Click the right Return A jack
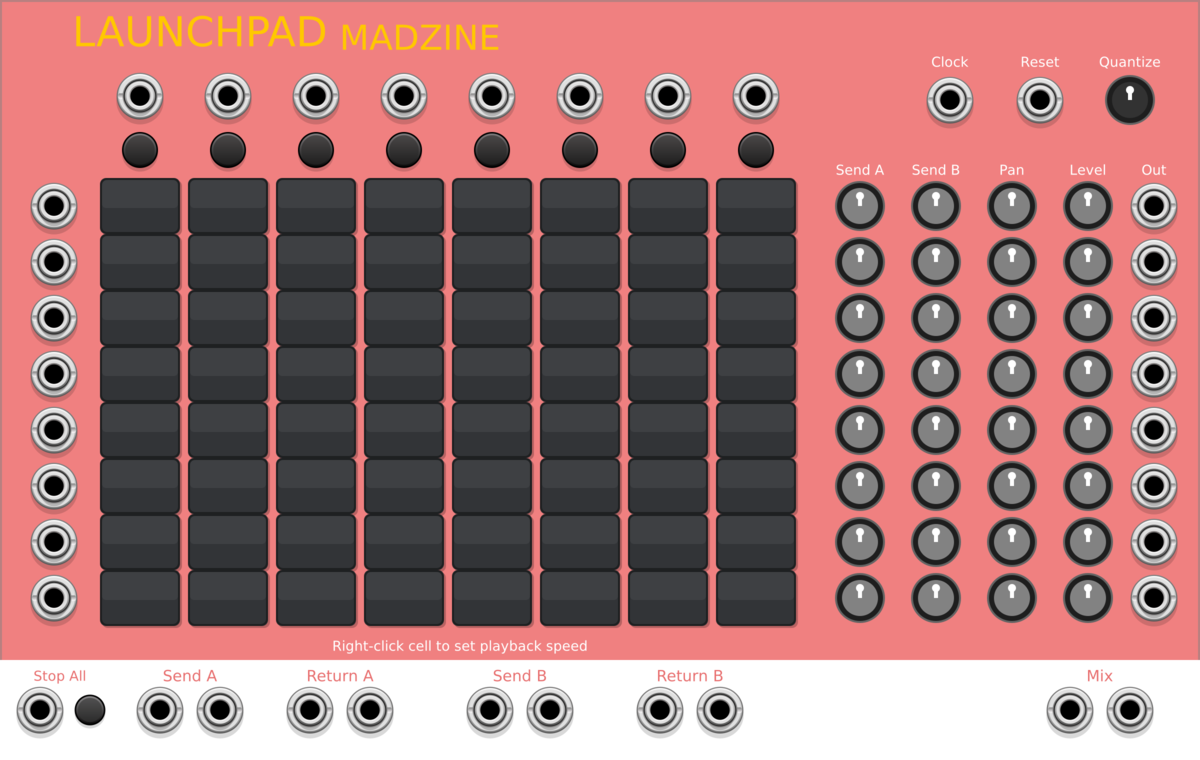Viewport: 1200px width, 760px height. coord(370,711)
